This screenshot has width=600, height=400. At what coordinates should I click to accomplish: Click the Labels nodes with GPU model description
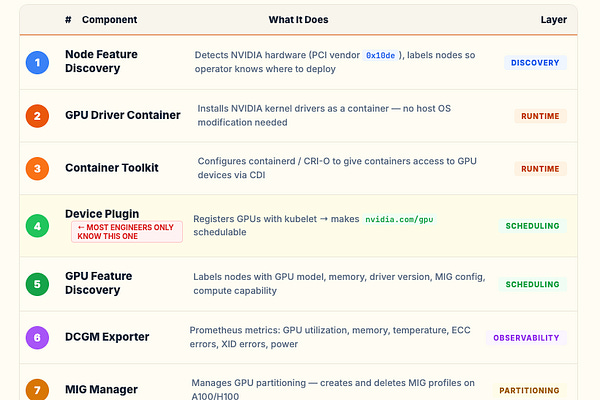point(339,284)
